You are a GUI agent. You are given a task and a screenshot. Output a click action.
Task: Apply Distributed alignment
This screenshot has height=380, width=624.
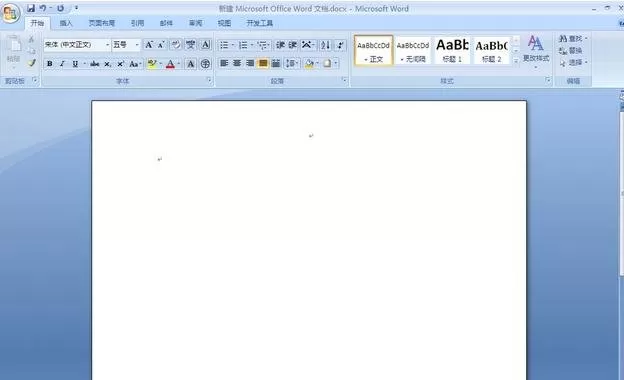coord(275,63)
